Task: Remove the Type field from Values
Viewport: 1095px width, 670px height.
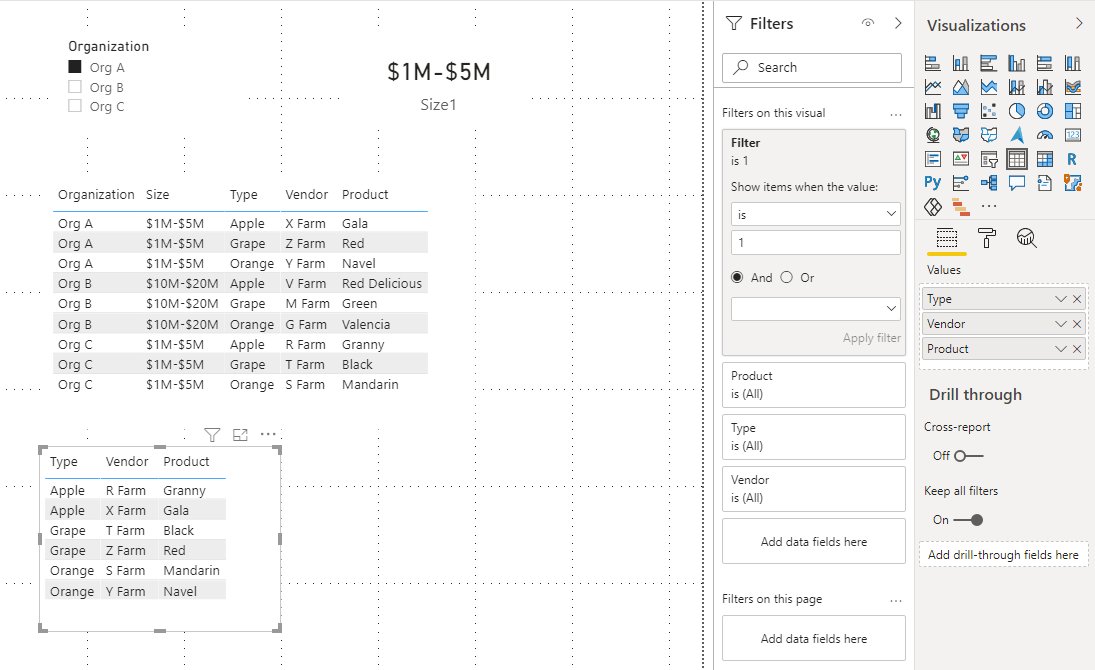Action: point(1077,299)
